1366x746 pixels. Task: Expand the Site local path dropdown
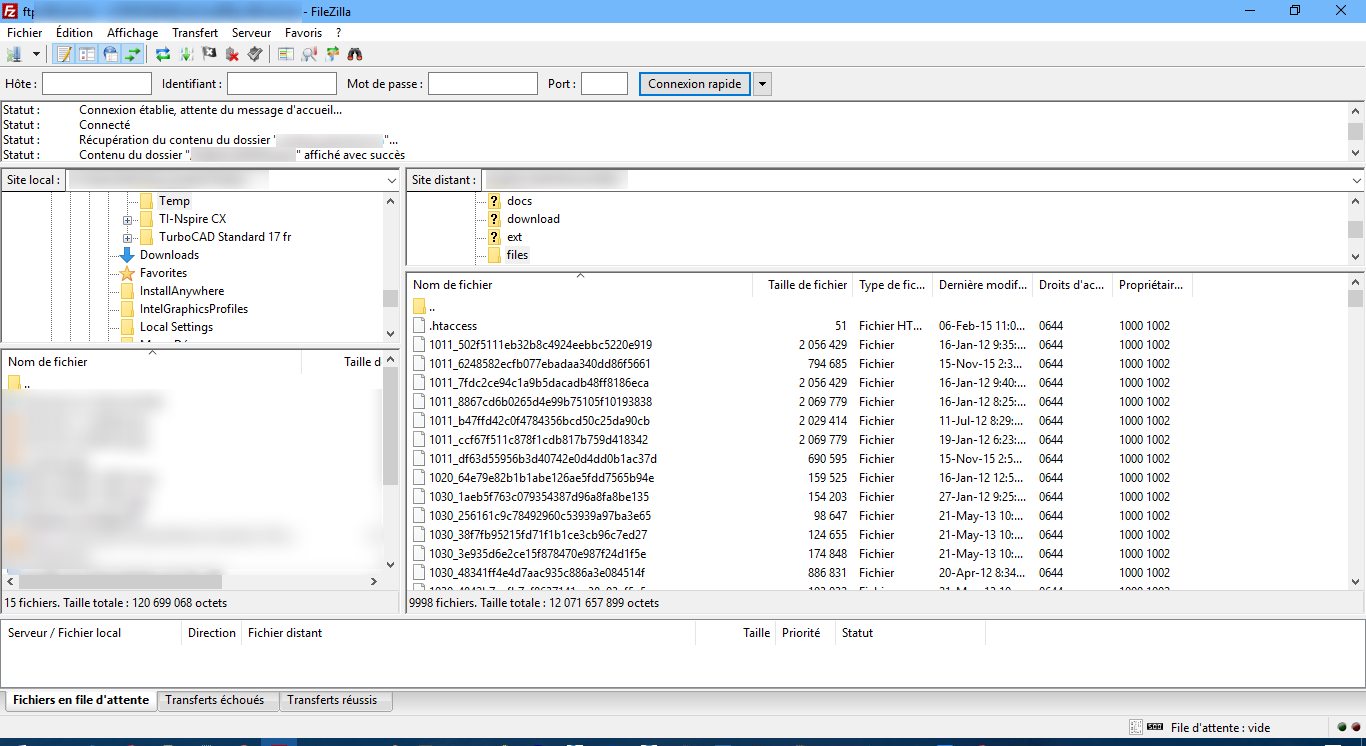391,181
